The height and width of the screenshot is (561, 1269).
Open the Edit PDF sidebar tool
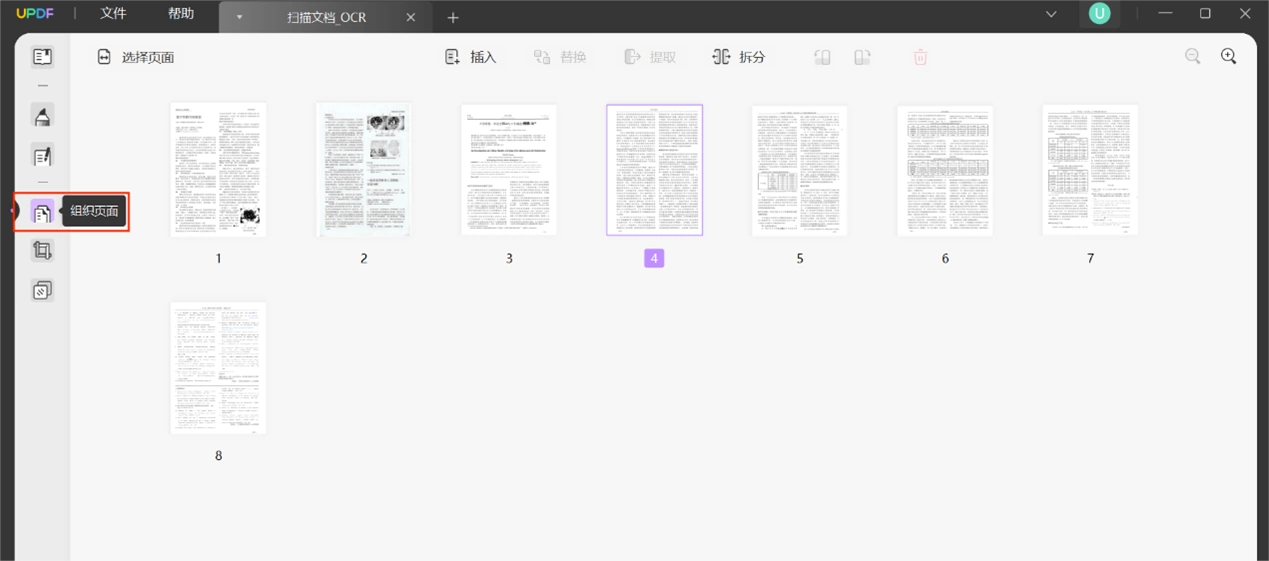tap(42, 156)
